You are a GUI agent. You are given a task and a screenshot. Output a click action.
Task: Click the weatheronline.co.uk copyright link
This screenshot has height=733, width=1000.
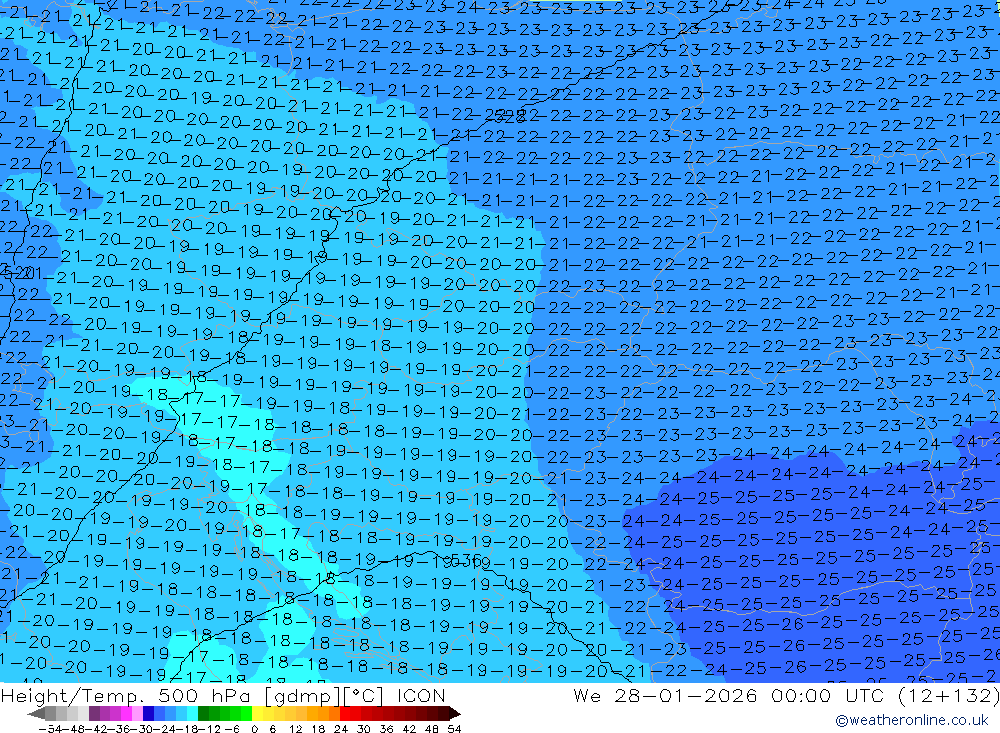click(x=911, y=720)
